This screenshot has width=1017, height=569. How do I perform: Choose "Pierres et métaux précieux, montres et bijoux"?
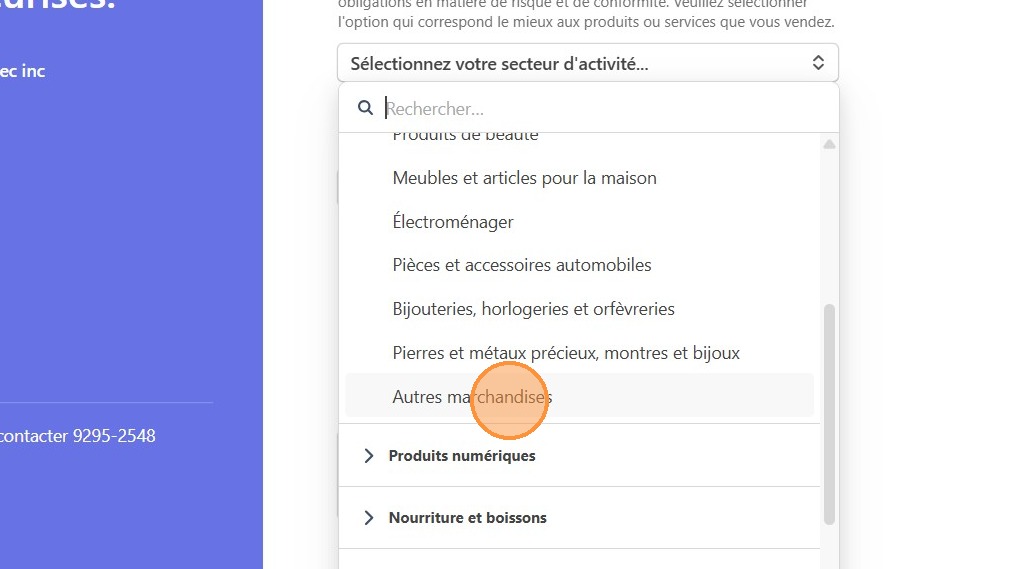566,353
